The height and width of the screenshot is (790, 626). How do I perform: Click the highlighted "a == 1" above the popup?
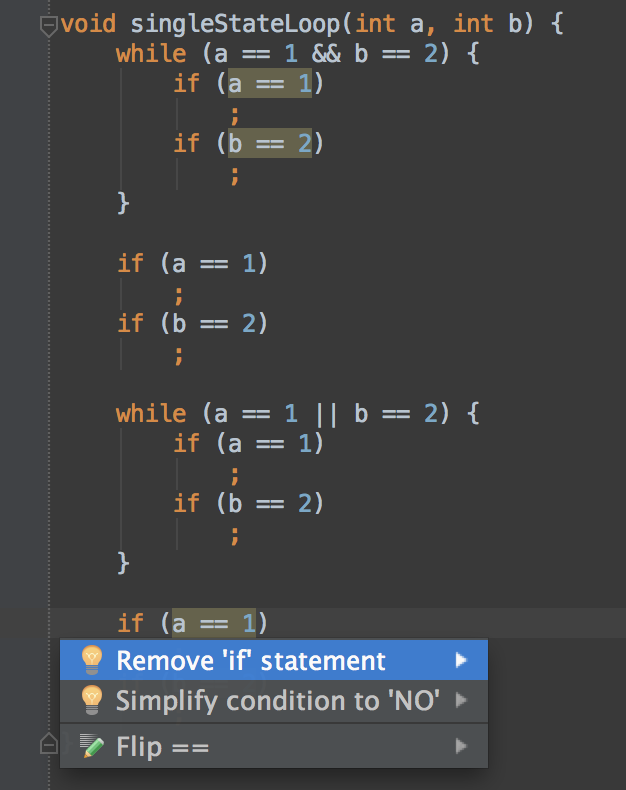(x=214, y=623)
